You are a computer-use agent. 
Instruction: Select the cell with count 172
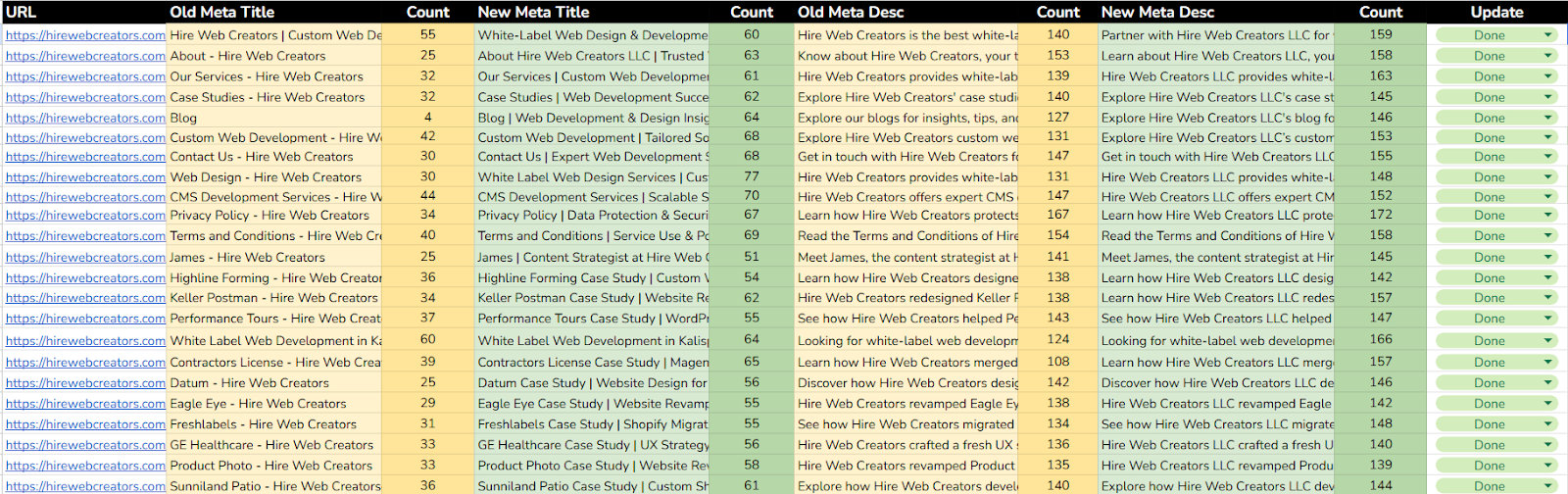pyautogui.click(x=1381, y=215)
